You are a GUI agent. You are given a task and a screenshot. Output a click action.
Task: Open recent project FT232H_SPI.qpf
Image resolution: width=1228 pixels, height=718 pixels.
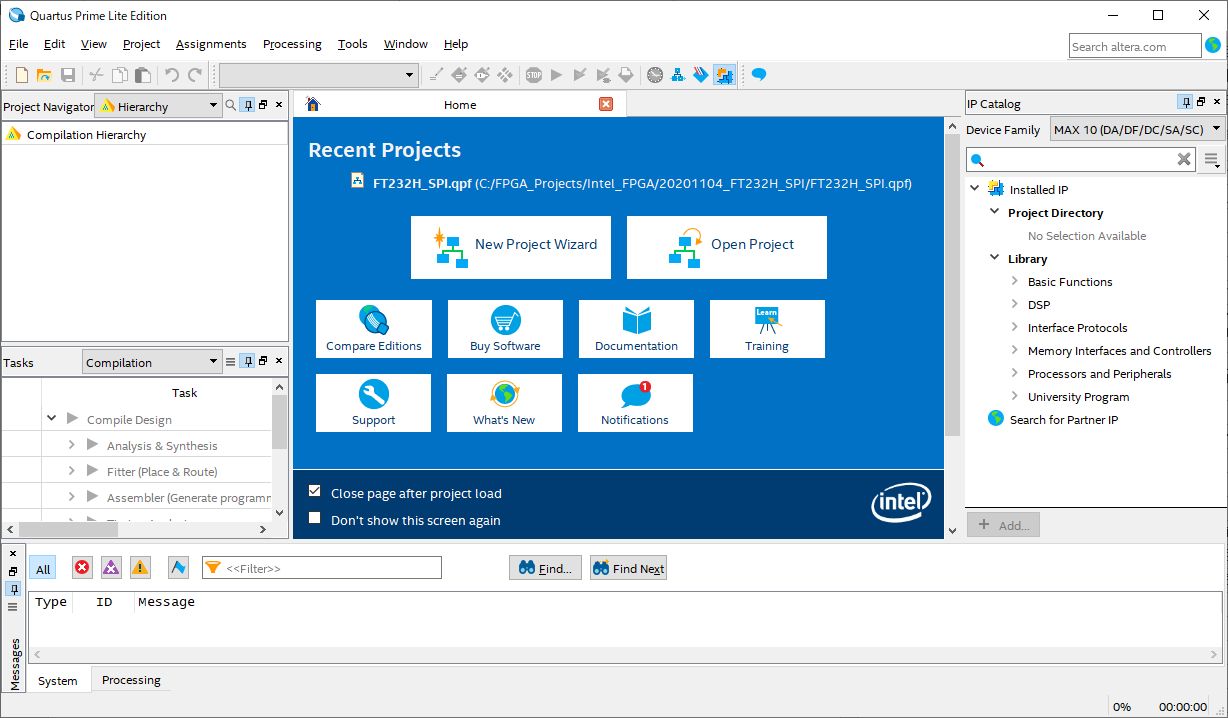pos(421,183)
